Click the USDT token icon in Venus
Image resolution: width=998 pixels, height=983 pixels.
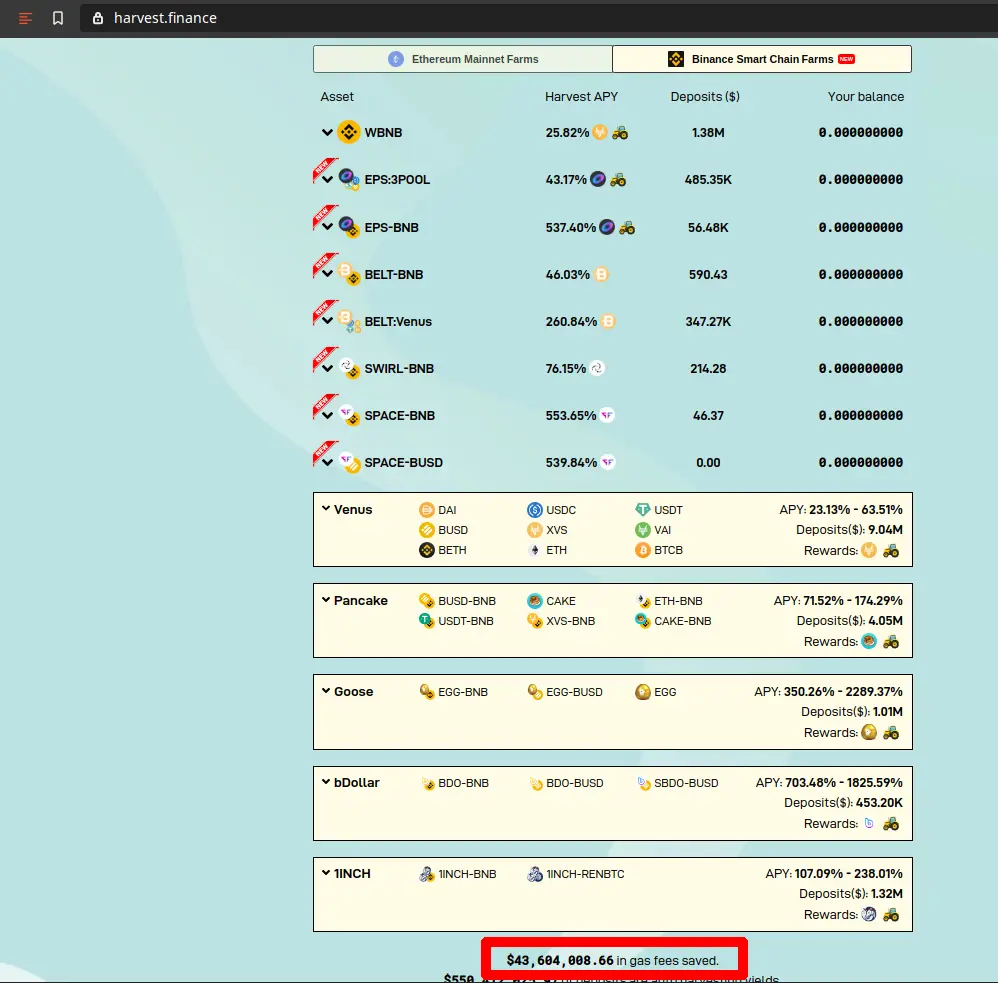(x=643, y=510)
